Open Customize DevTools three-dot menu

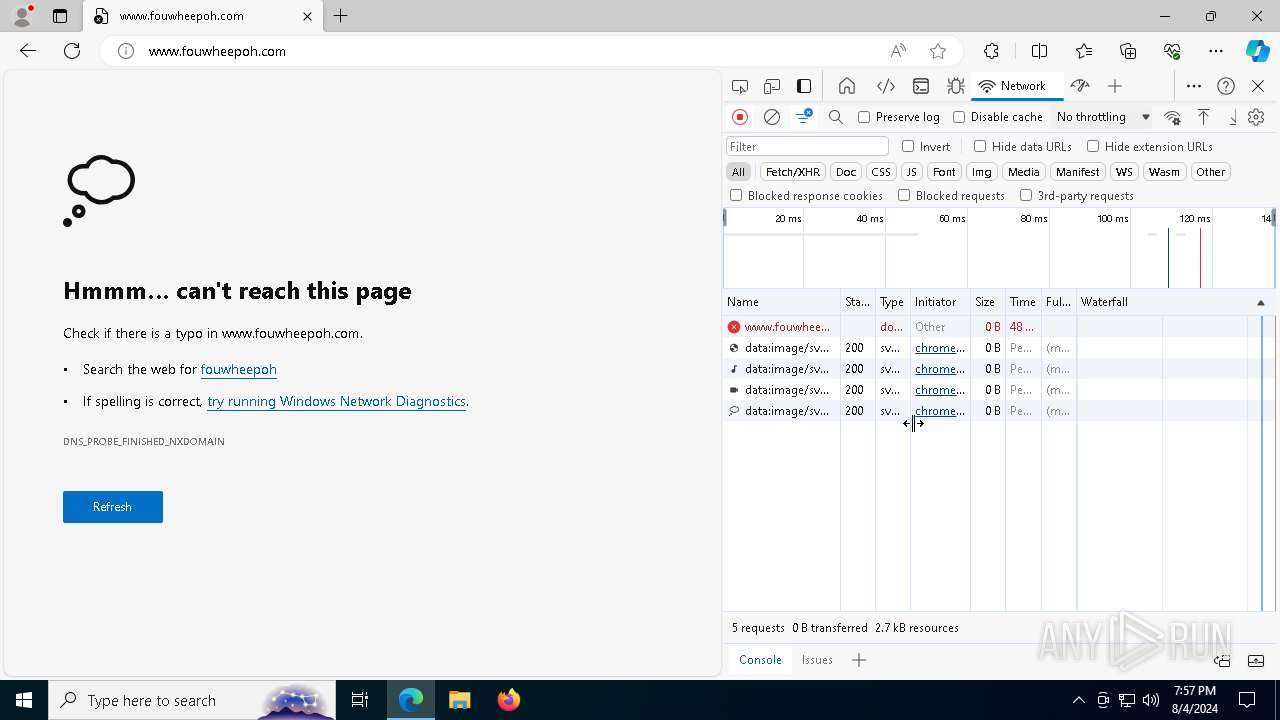[1194, 86]
